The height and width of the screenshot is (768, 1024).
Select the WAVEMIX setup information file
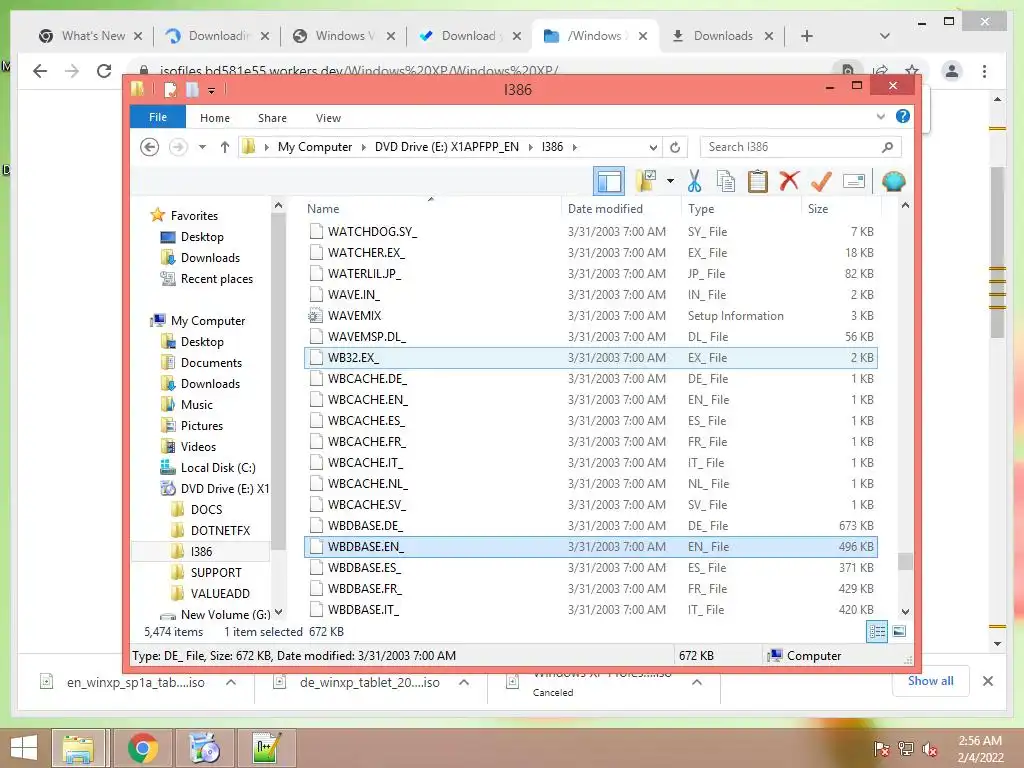click(x=591, y=316)
